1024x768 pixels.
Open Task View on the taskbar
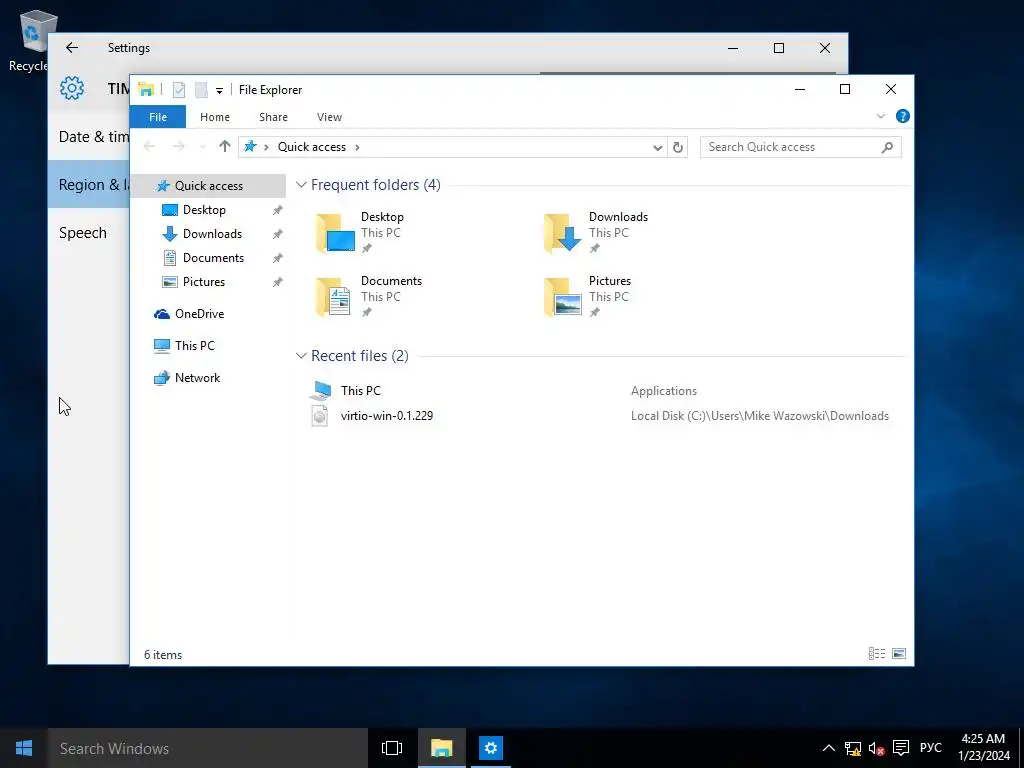(x=392, y=748)
